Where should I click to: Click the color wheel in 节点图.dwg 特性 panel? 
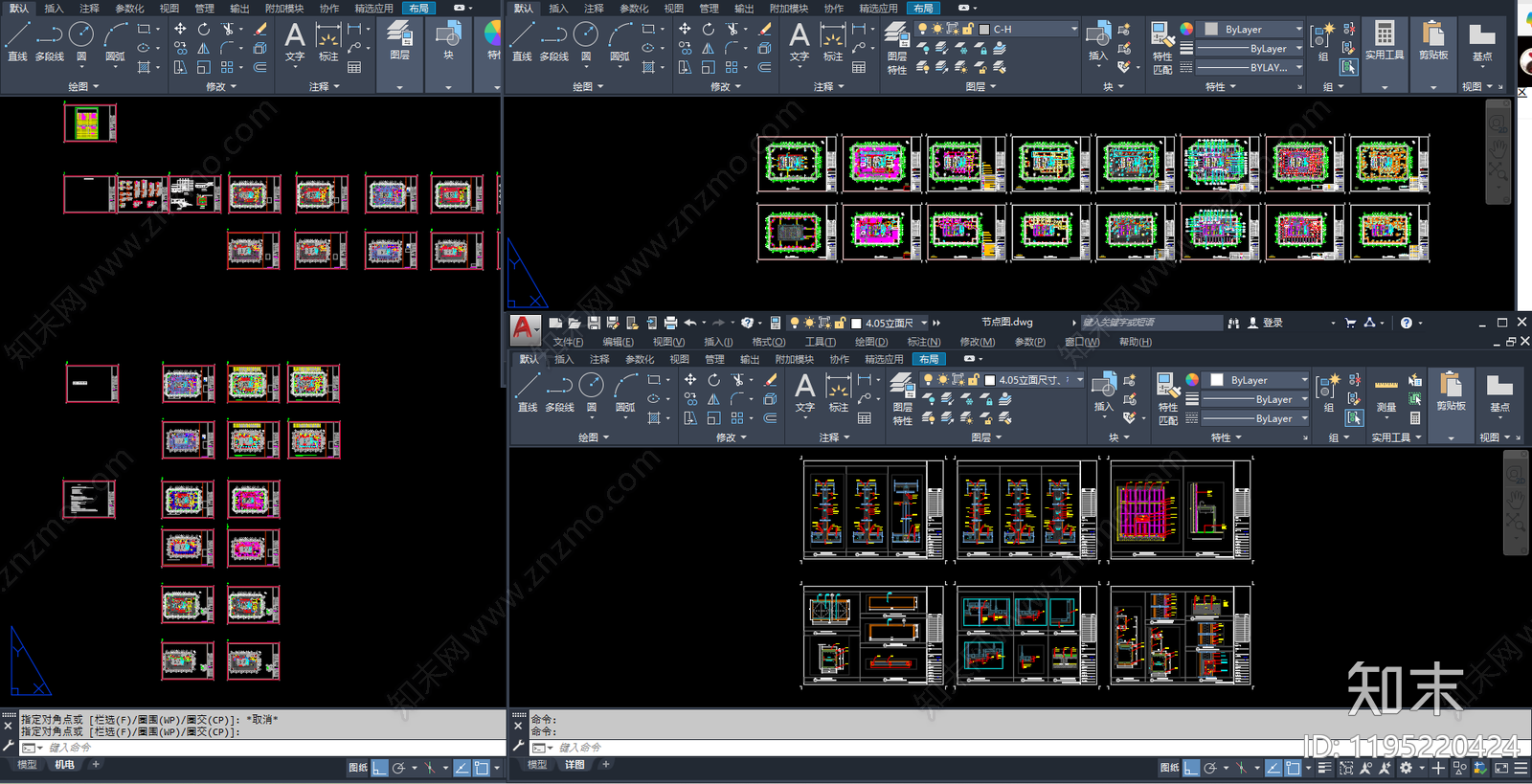coord(1192,380)
